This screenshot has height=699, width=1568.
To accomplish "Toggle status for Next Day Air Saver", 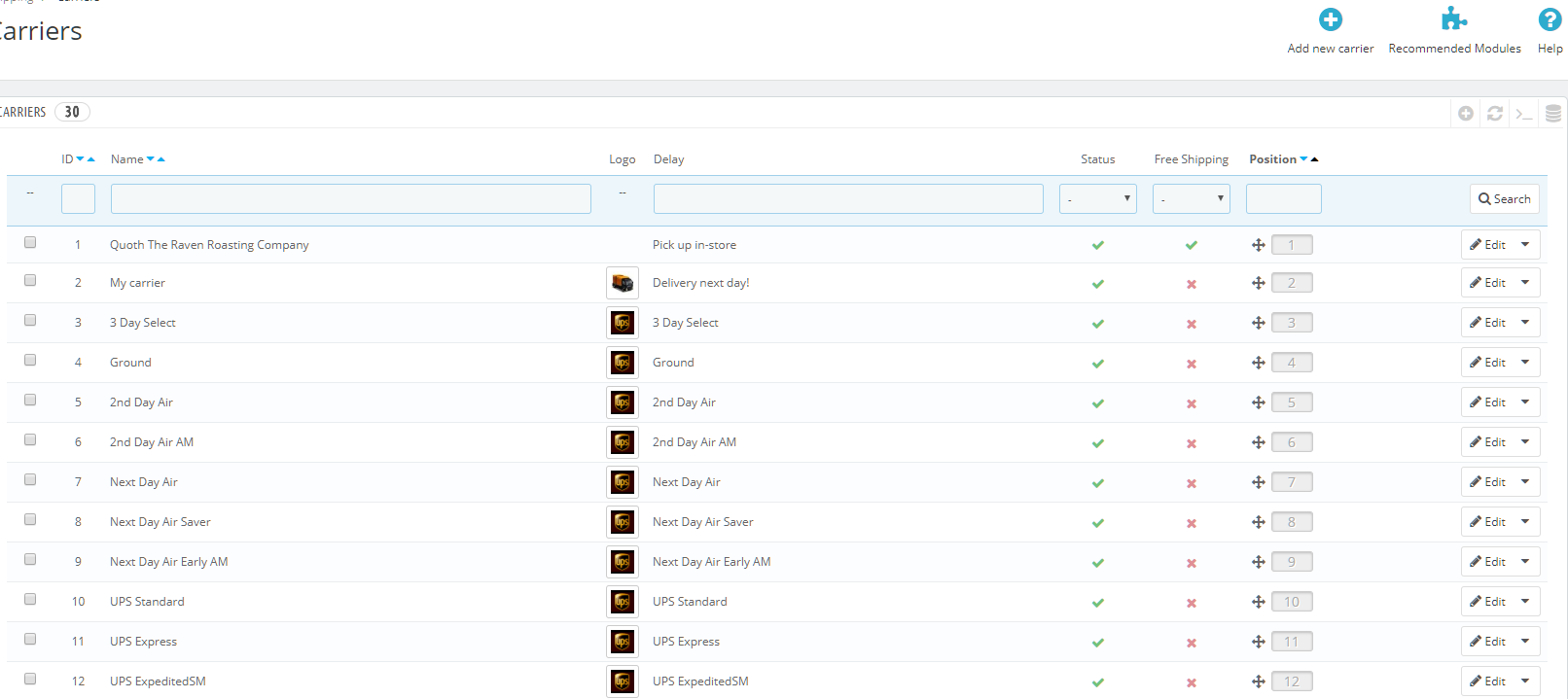I will [x=1097, y=523].
